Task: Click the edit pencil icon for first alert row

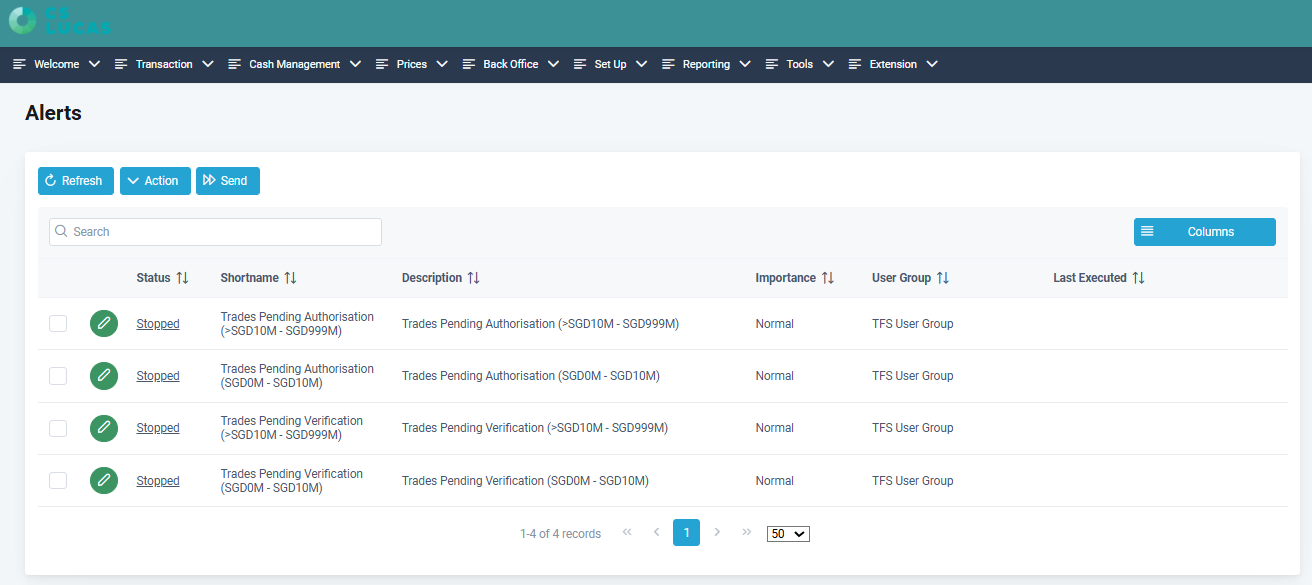Action: [103, 324]
